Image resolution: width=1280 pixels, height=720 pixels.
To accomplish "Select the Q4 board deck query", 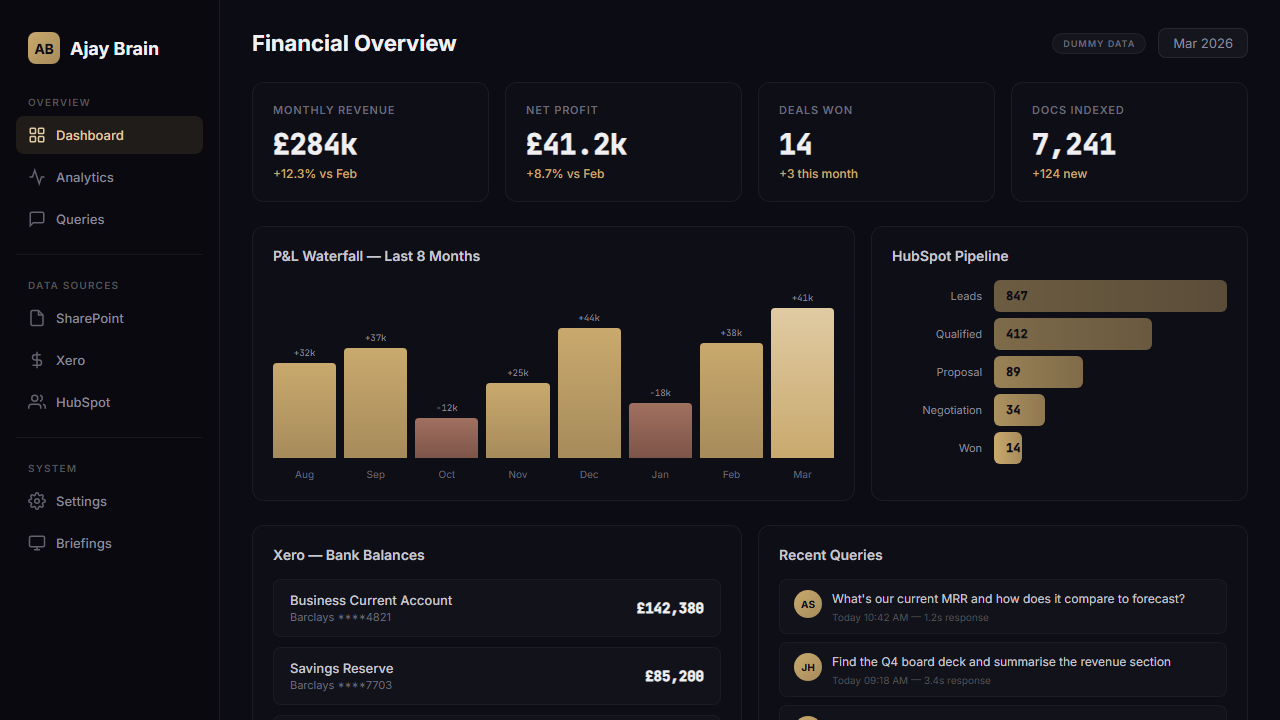I will 1002,669.
